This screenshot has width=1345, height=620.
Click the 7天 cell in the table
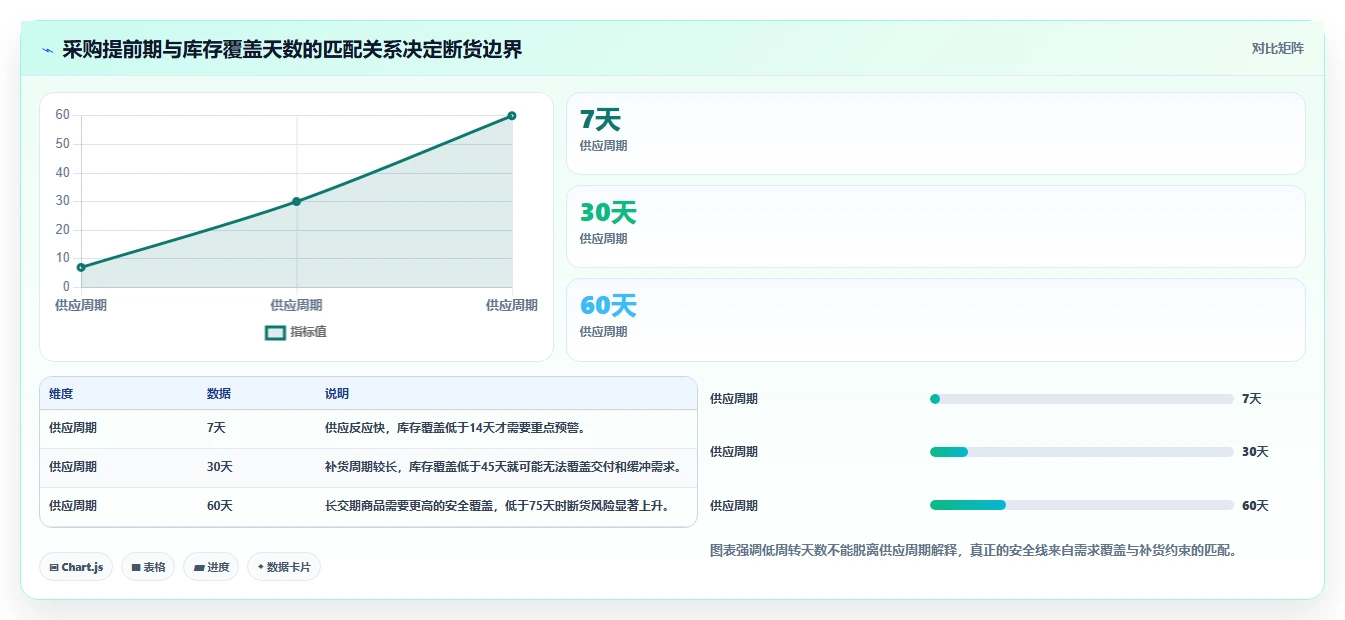[216, 428]
